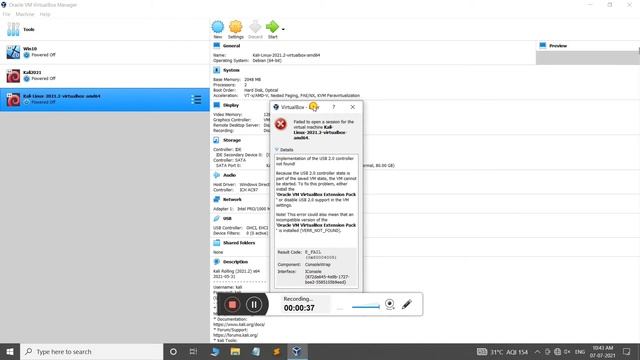Toggle the webcam icon in recorder bar
The image size is (640, 360).
[x=390, y=304]
